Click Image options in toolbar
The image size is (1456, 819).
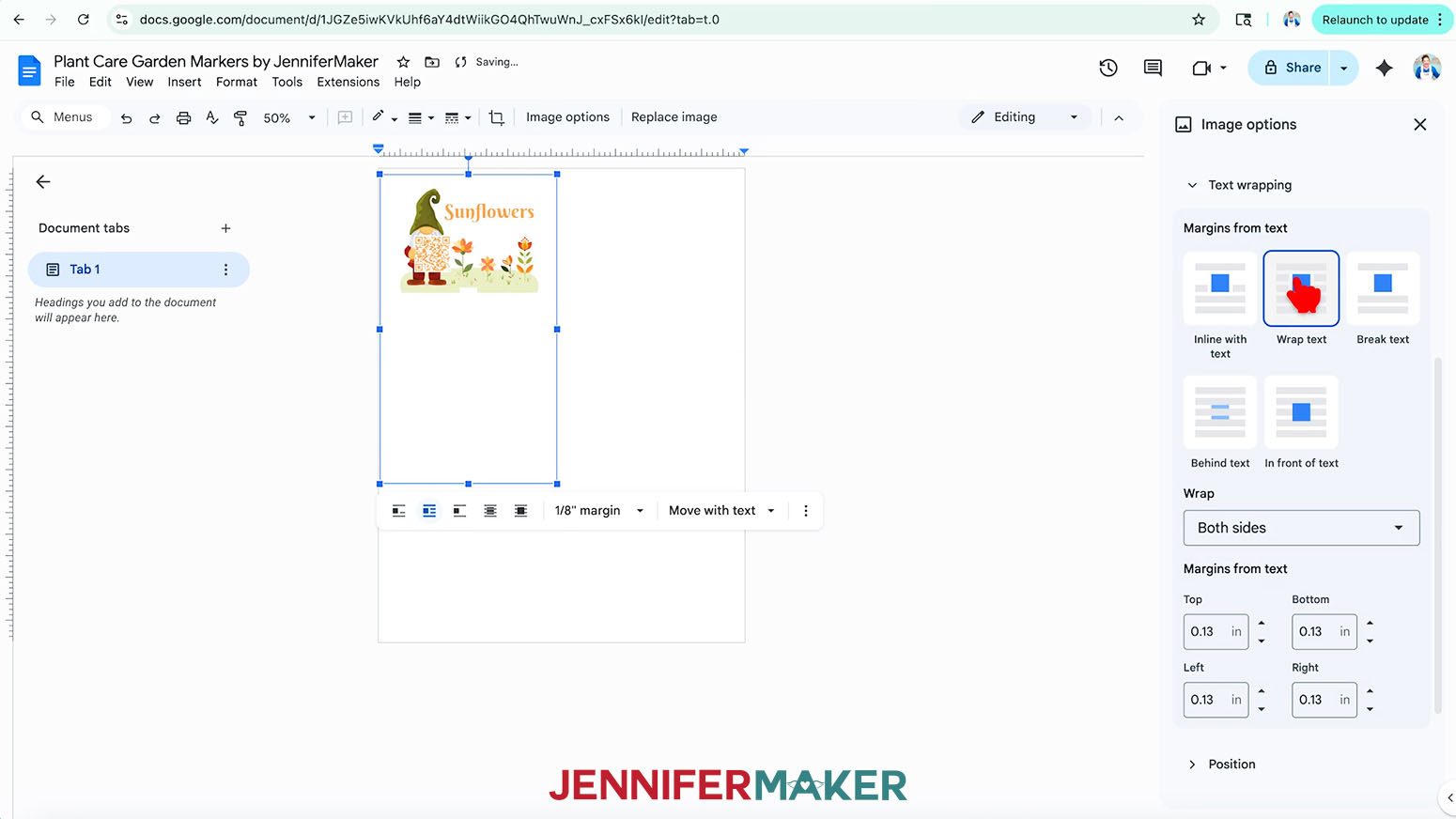coord(567,117)
